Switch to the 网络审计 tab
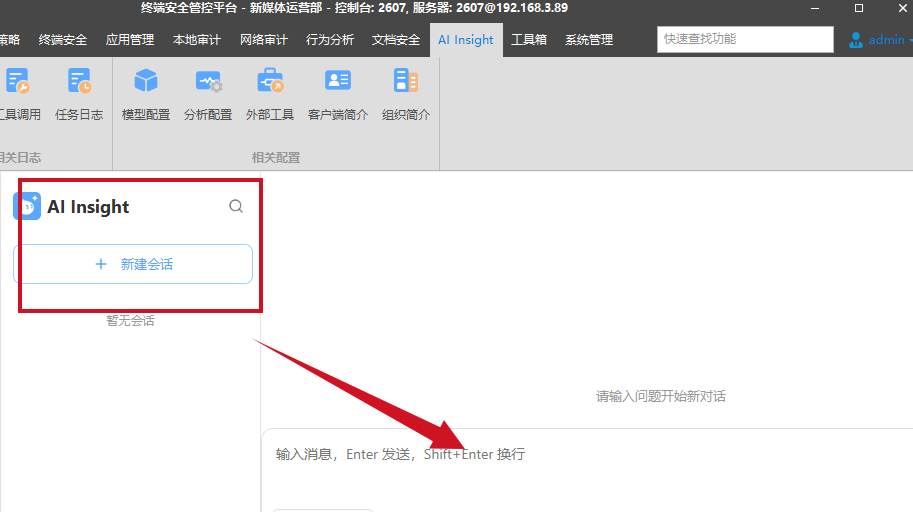 (x=264, y=40)
